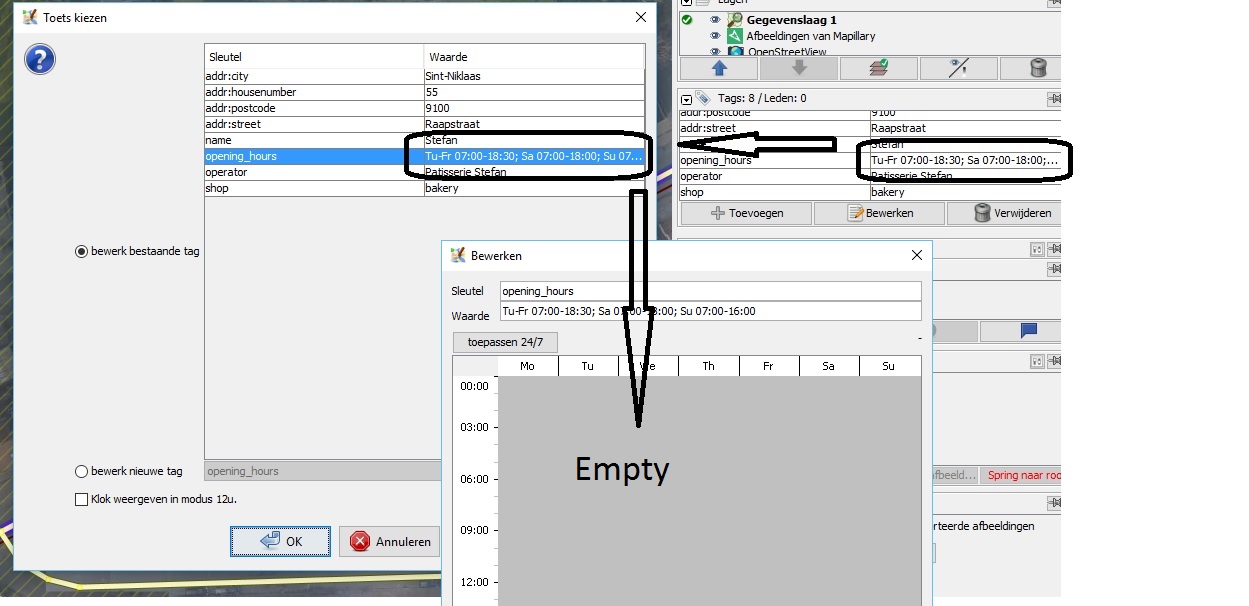Click the Fr day column header
1249x606 pixels.
[768, 366]
